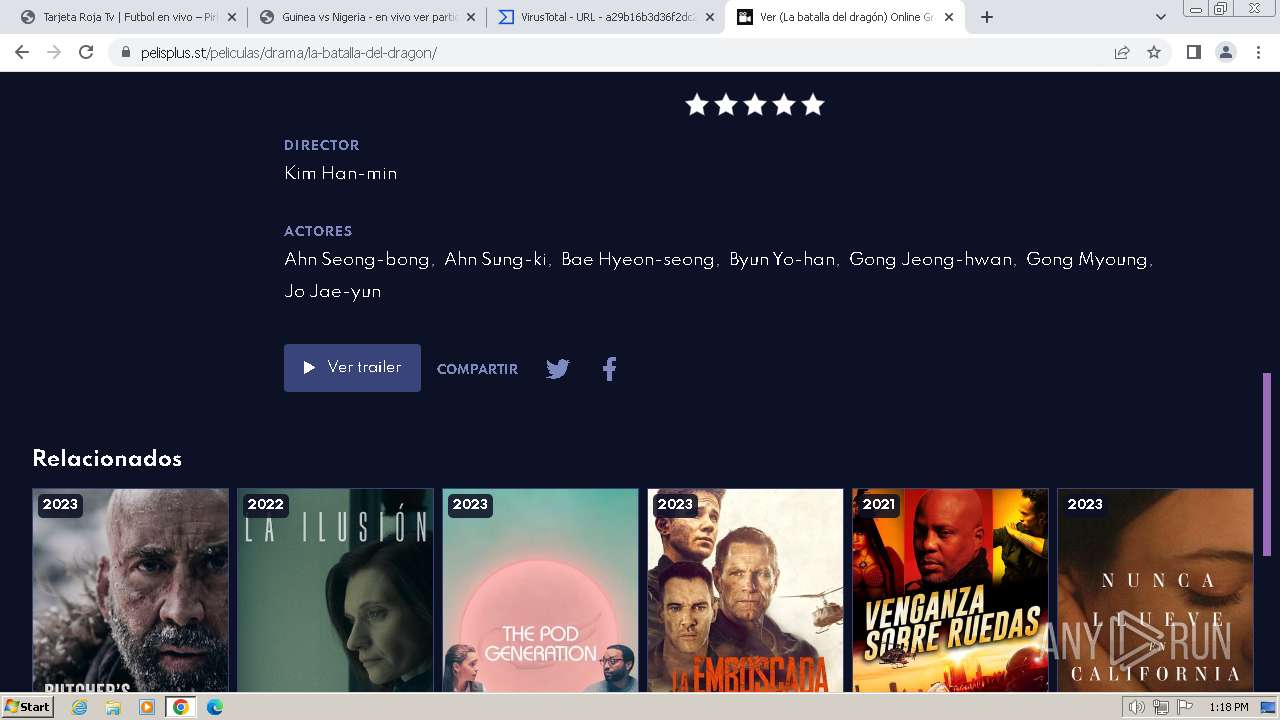Open File Explorer from taskbar

[113, 707]
